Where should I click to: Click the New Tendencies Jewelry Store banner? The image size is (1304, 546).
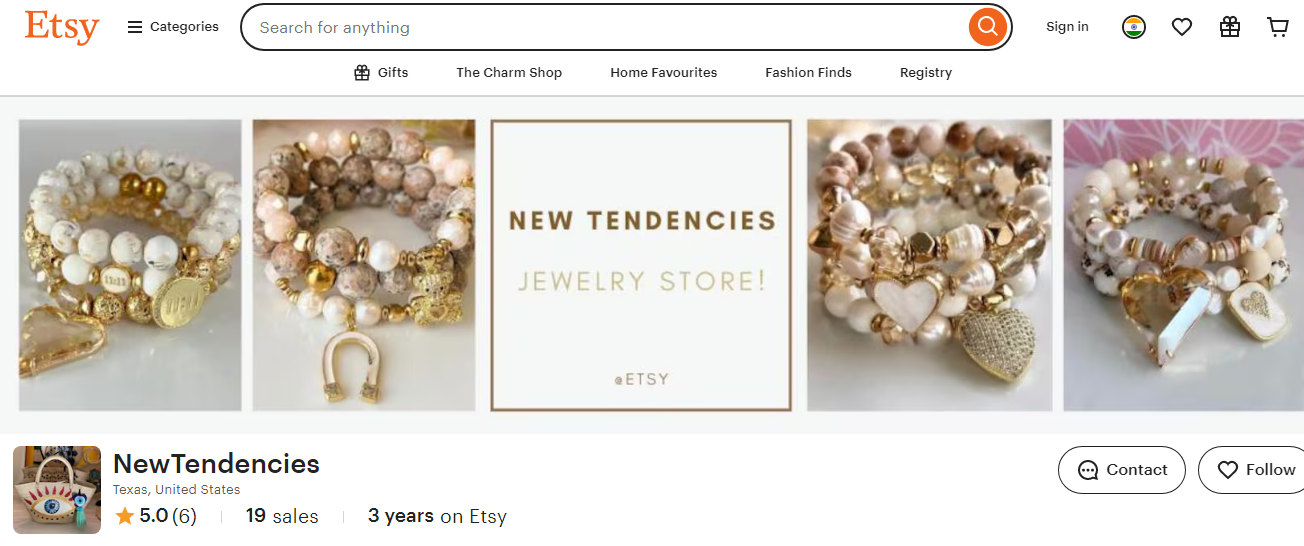pyautogui.click(x=641, y=265)
